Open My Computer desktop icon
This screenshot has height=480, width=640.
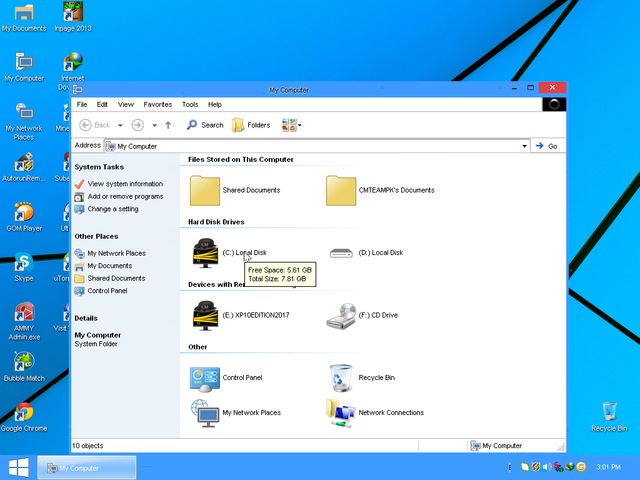tap(24, 67)
